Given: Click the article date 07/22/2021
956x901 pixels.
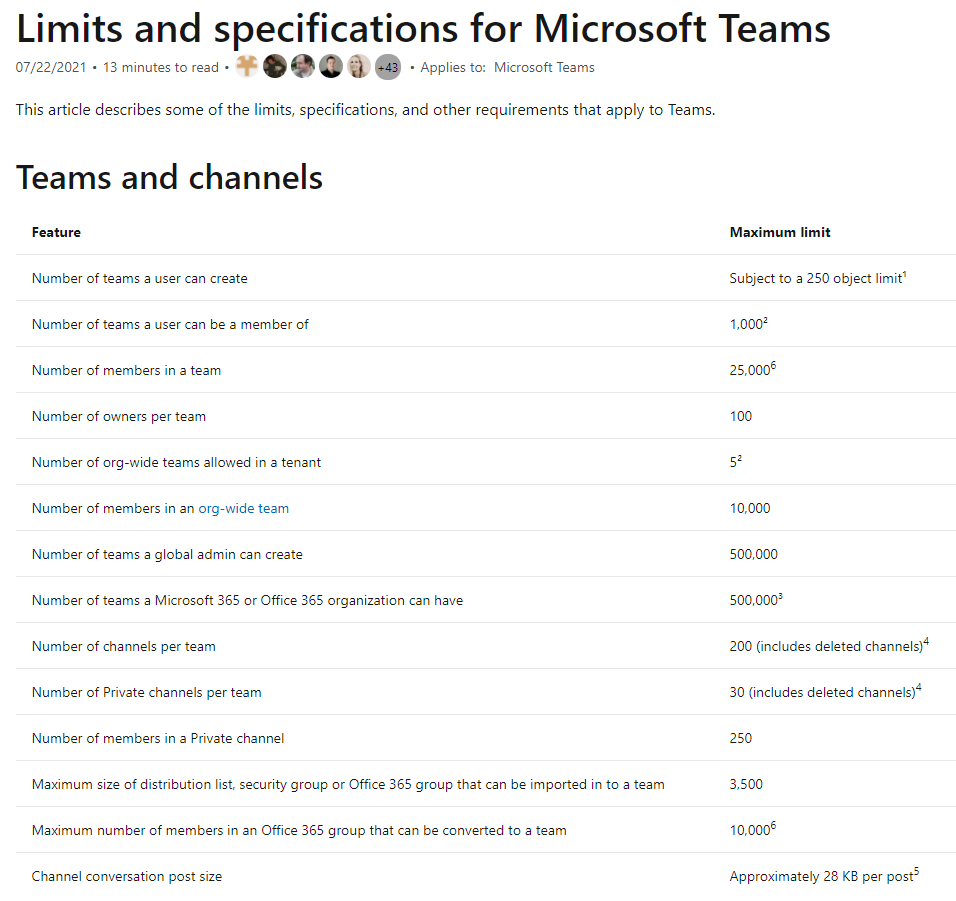Looking at the screenshot, I should pyautogui.click(x=51, y=67).
